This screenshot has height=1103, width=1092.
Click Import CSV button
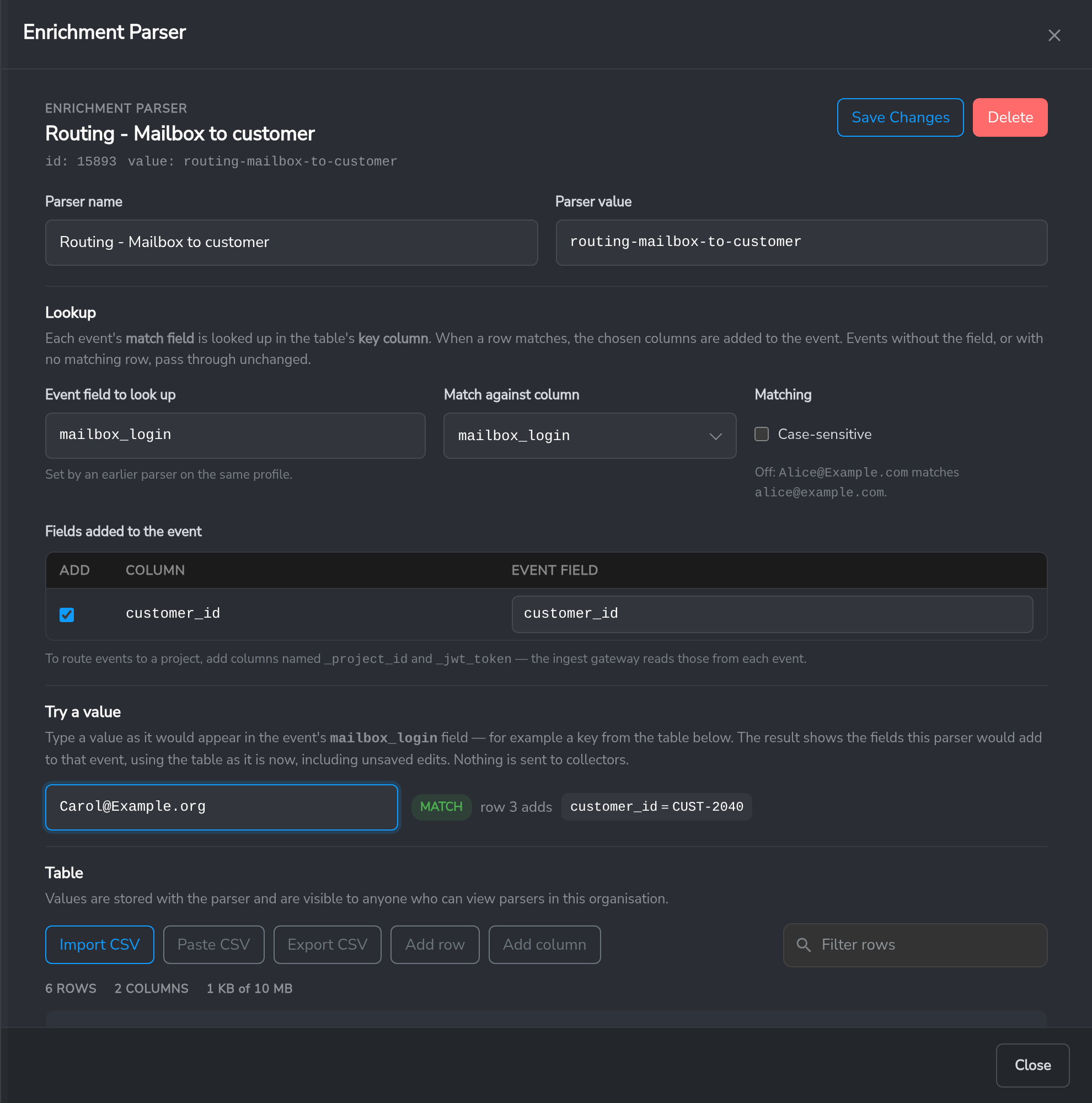pos(100,945)
